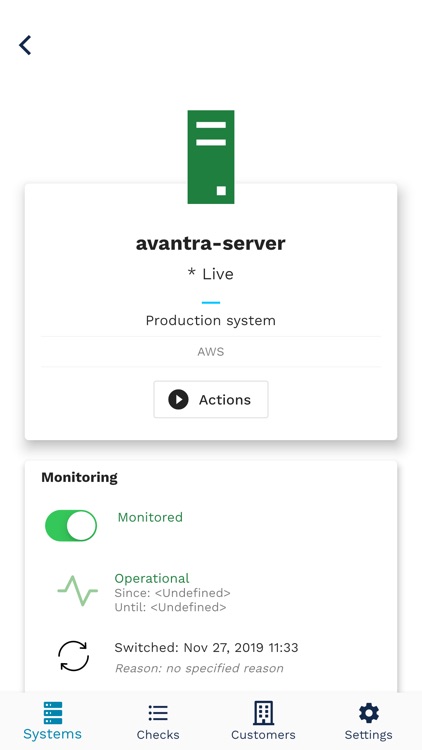Go to the Settings tab
Image resolution: width=422 pixels, height=750 pixels.
(x=368, y=721)
